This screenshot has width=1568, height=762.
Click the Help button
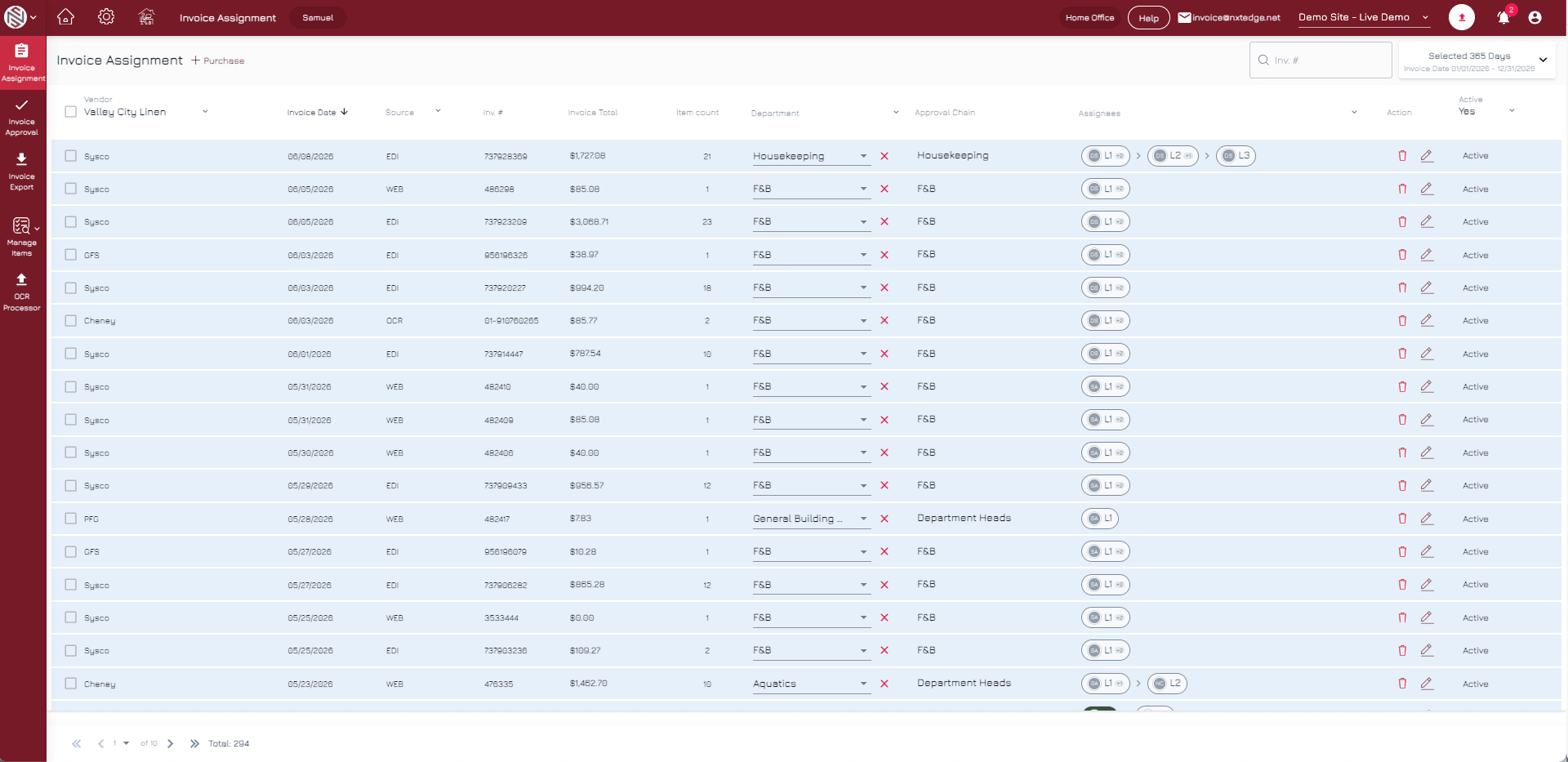[1148, 17]
